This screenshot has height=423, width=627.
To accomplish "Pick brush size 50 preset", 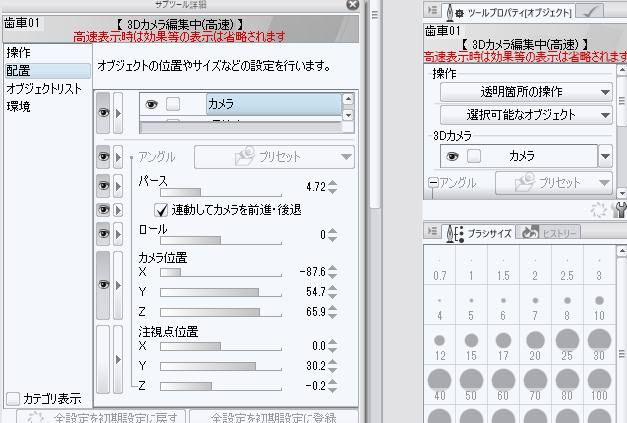I will coord(471,382).
